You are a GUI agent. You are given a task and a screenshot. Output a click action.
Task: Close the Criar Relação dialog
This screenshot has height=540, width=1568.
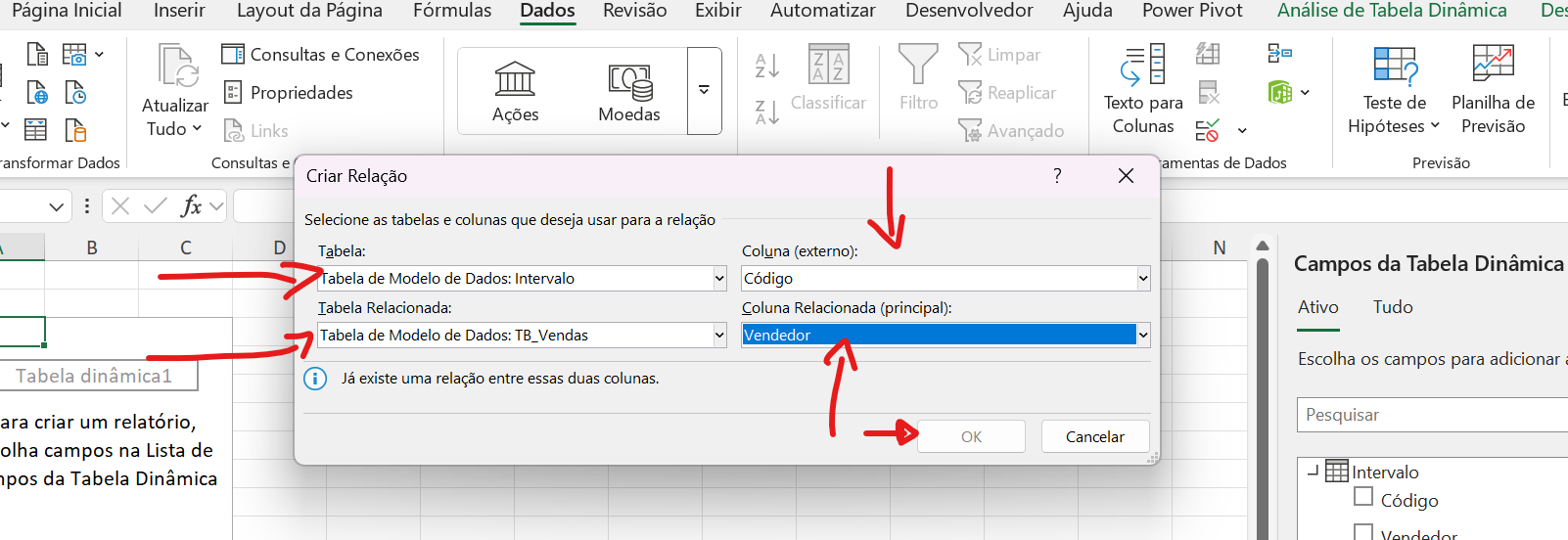coord(1126,176)
